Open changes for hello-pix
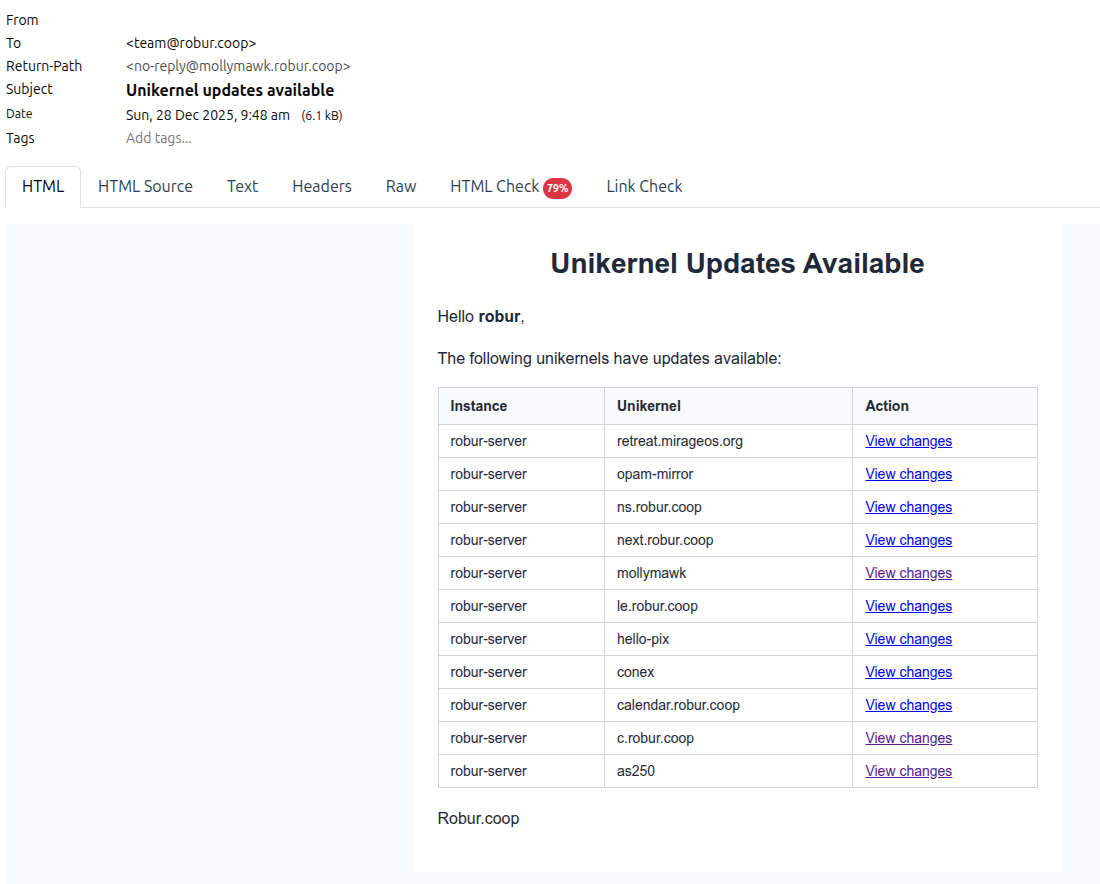Screen dimensions: 1100x884 (x=908, y=638)
